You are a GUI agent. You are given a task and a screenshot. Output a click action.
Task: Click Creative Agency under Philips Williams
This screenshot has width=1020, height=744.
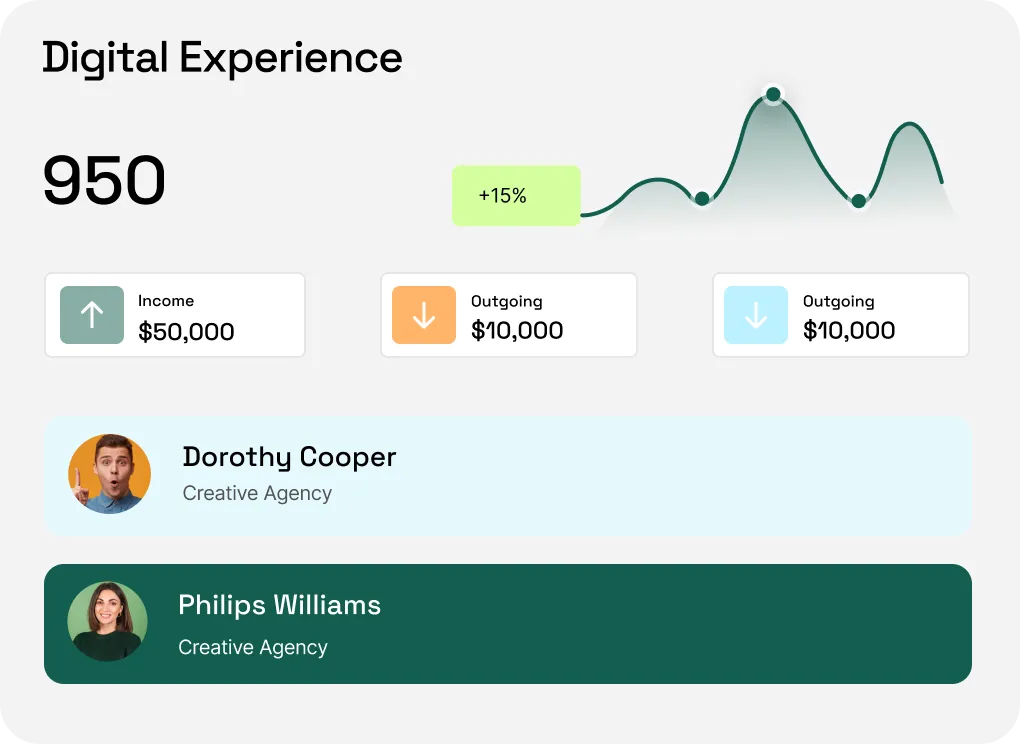click(252, 647)
